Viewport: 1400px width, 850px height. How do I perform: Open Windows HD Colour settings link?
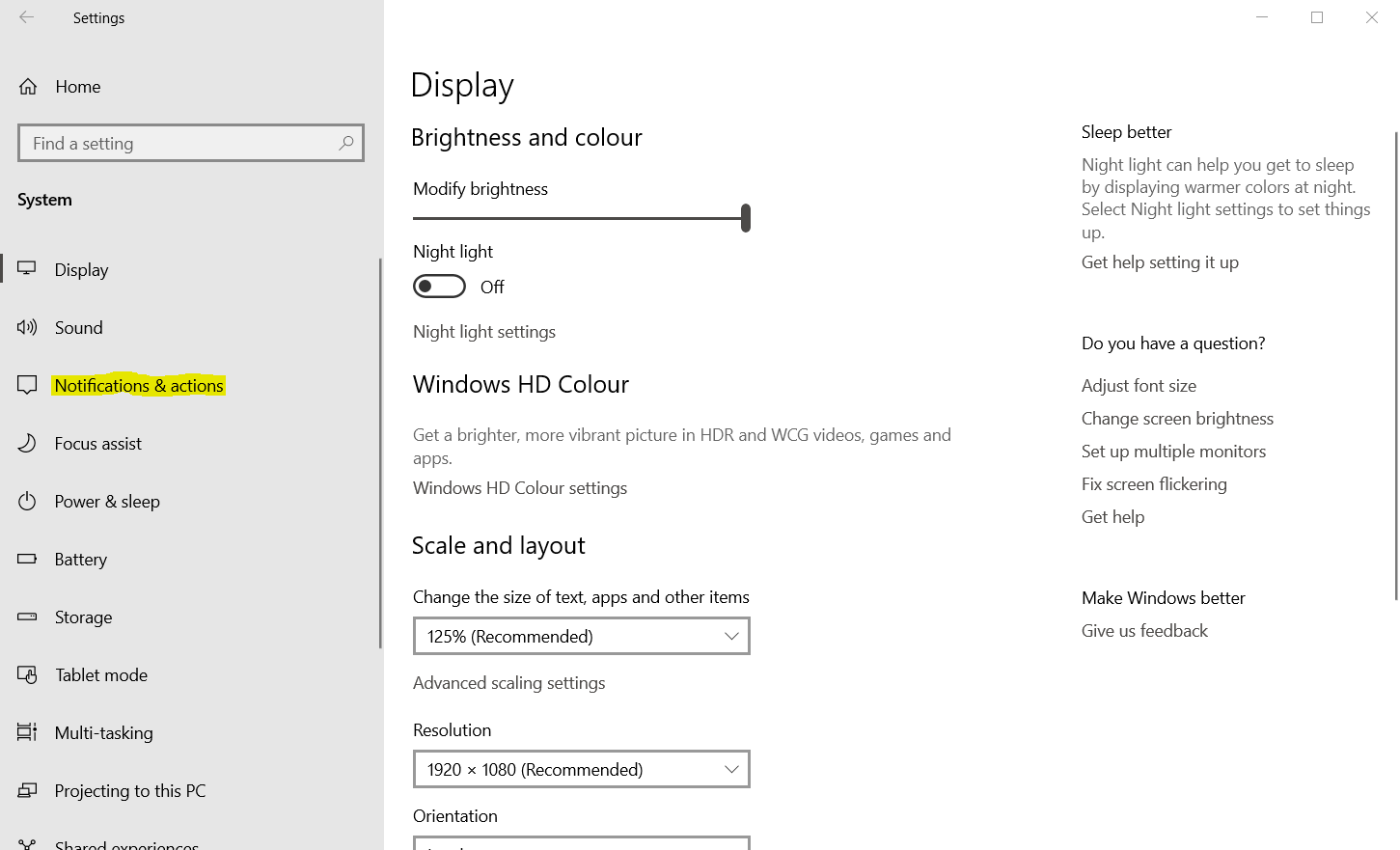520,488
